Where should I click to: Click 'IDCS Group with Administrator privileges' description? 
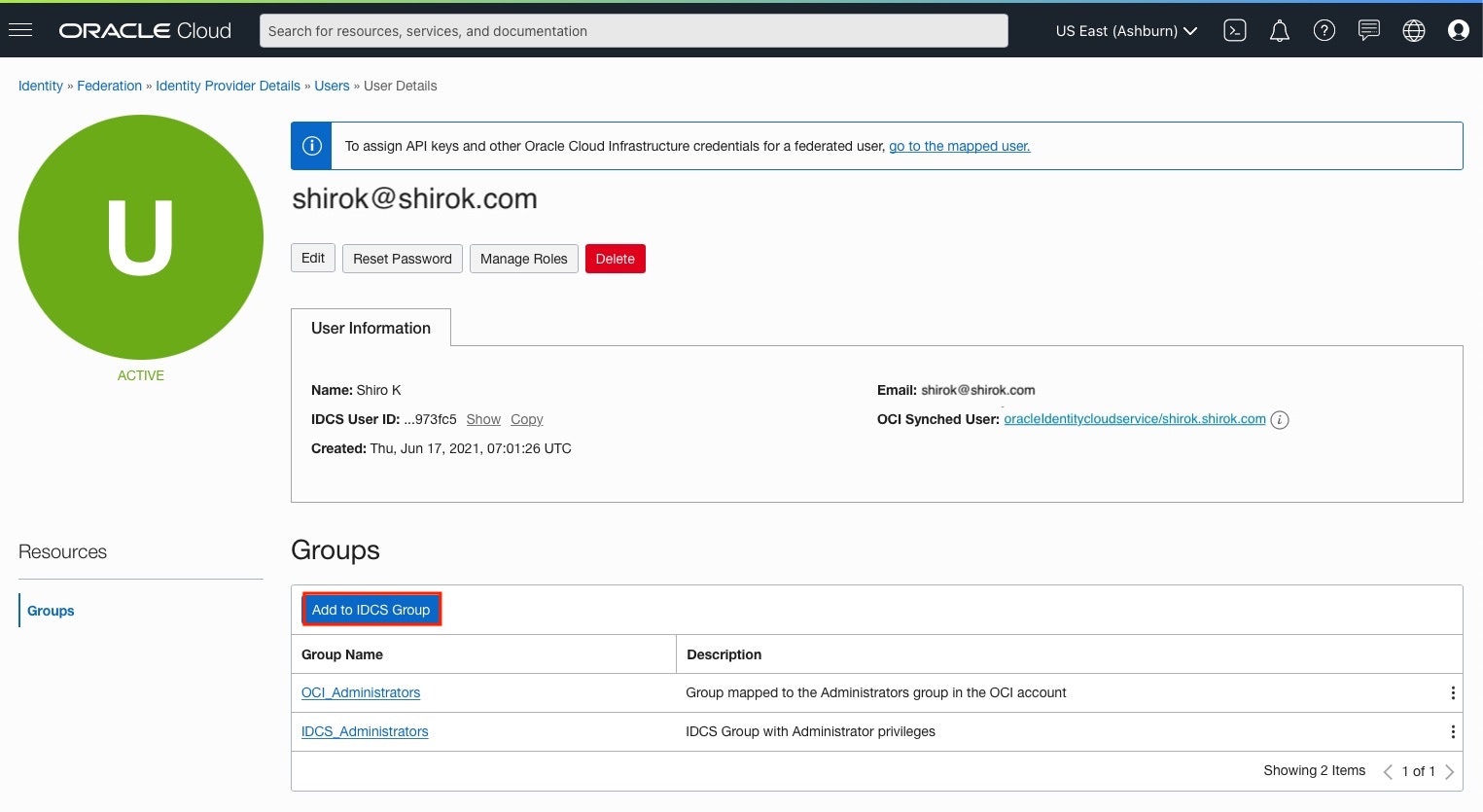pyautogui.click(x=811, y=731)
